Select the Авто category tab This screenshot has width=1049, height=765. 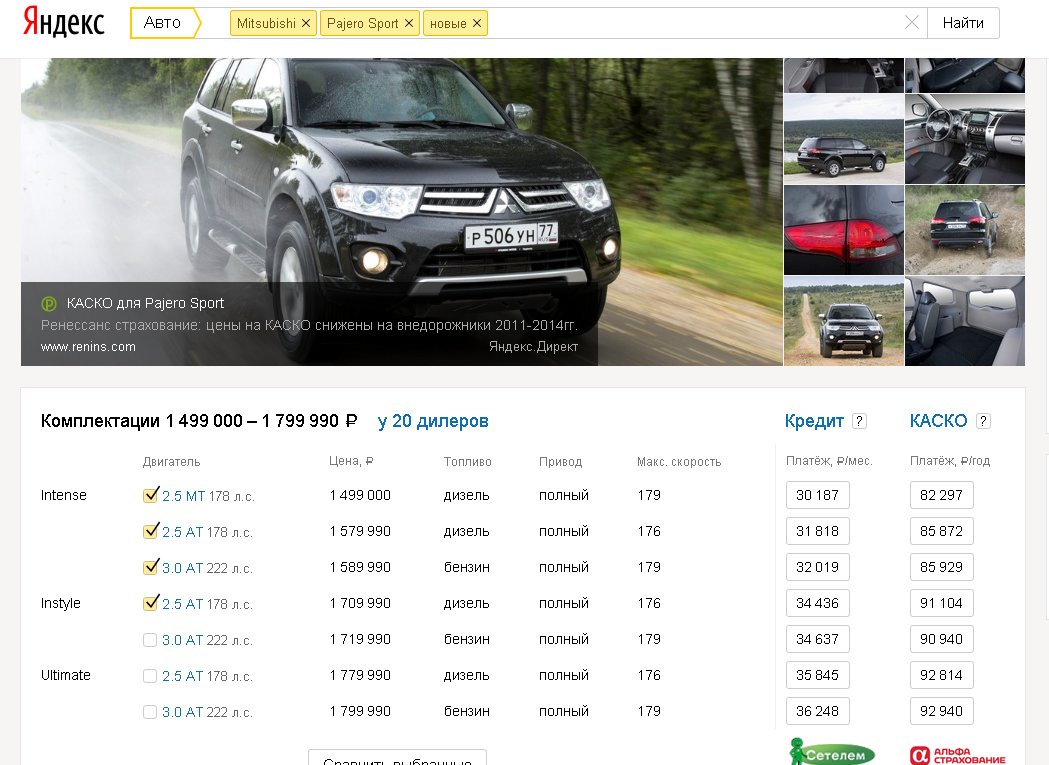163,23
